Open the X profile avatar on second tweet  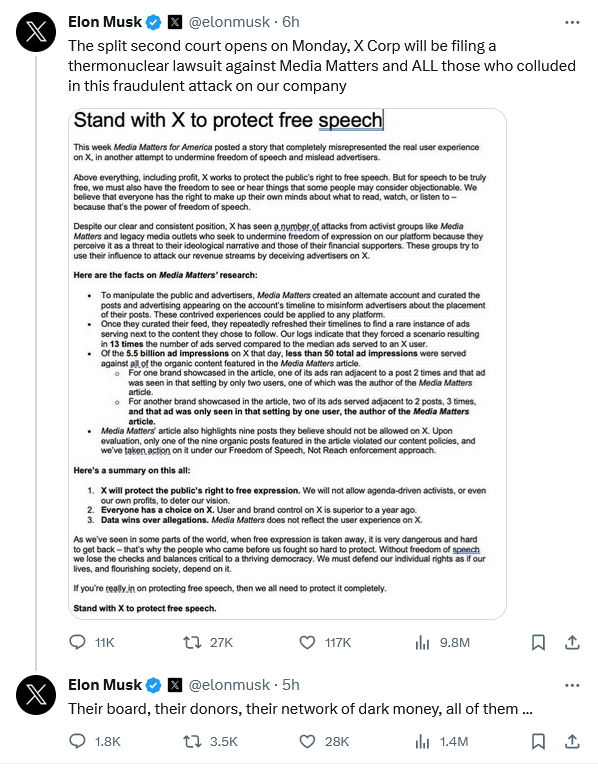pos(36,695)
